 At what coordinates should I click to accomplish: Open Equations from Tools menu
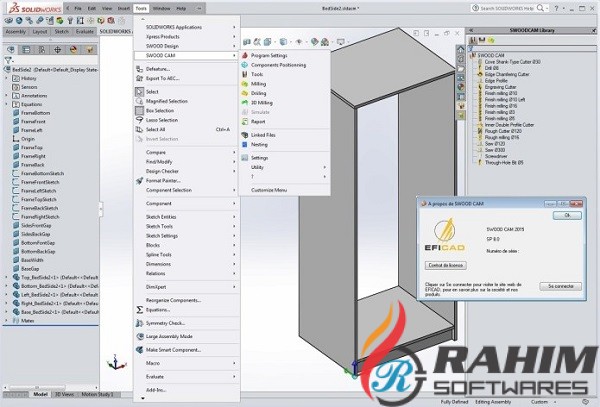[x=158, y=310]
